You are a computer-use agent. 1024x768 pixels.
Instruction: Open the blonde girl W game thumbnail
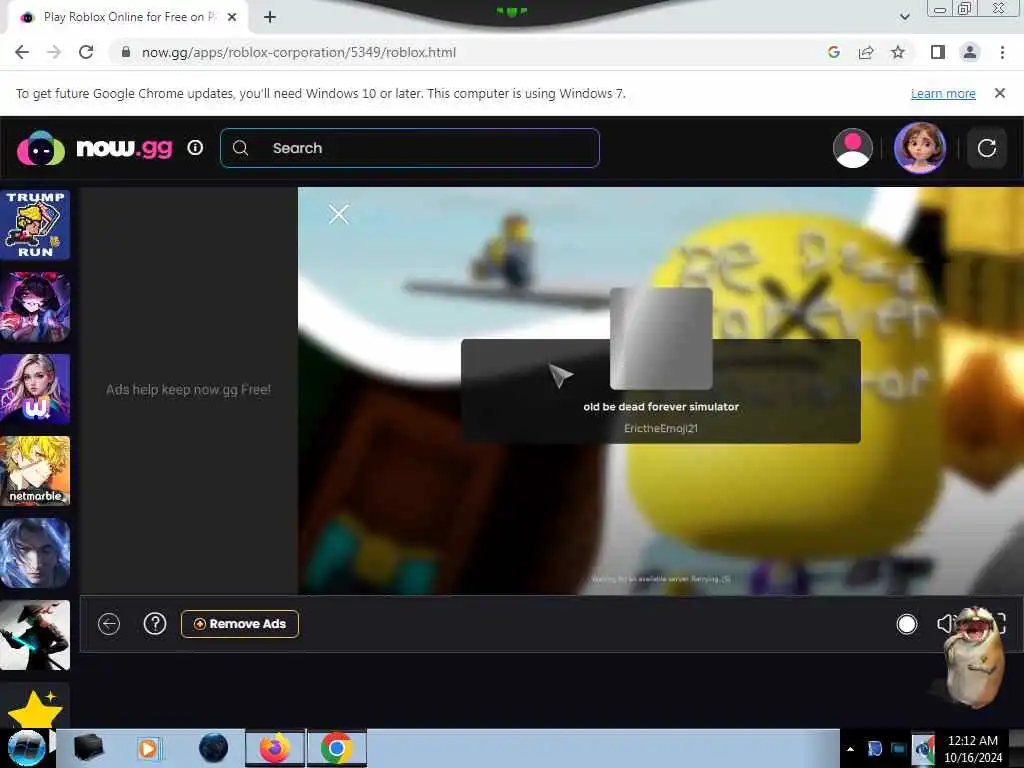(x=35, y=389)
